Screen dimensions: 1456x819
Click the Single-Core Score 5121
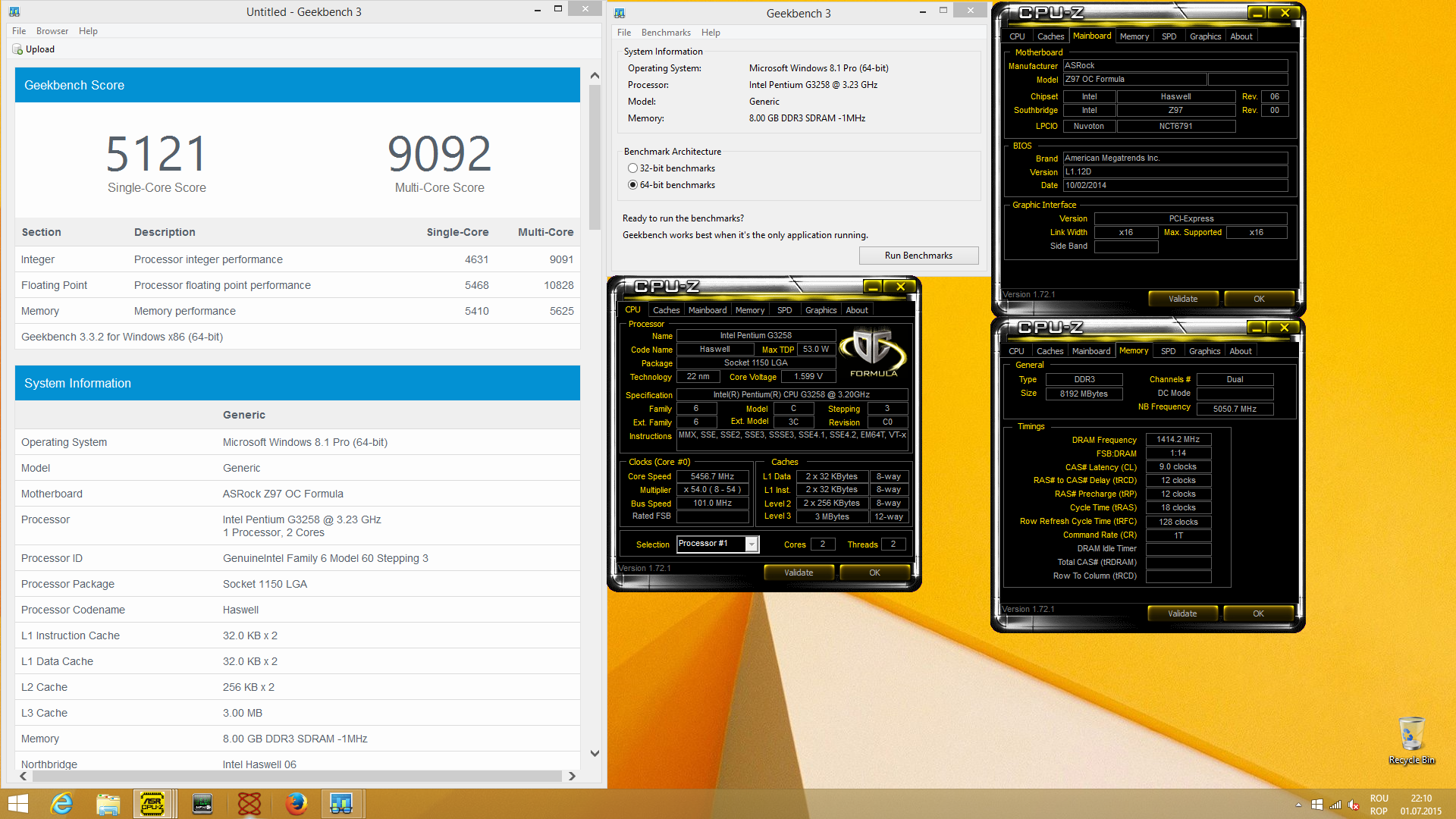[156, 154]
